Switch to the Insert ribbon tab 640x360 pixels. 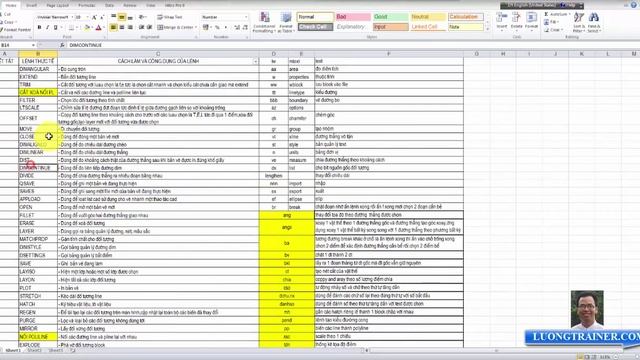[31, 5]
